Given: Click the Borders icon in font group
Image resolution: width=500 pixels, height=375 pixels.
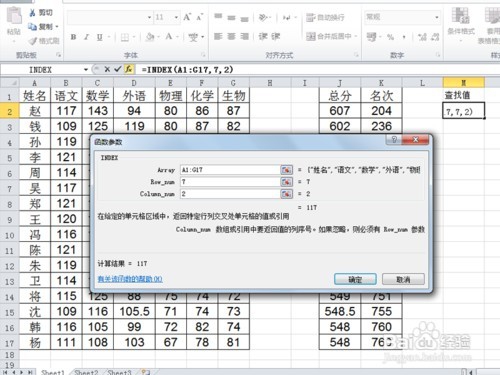Looking at the screenshot, I should coord(125,37).
